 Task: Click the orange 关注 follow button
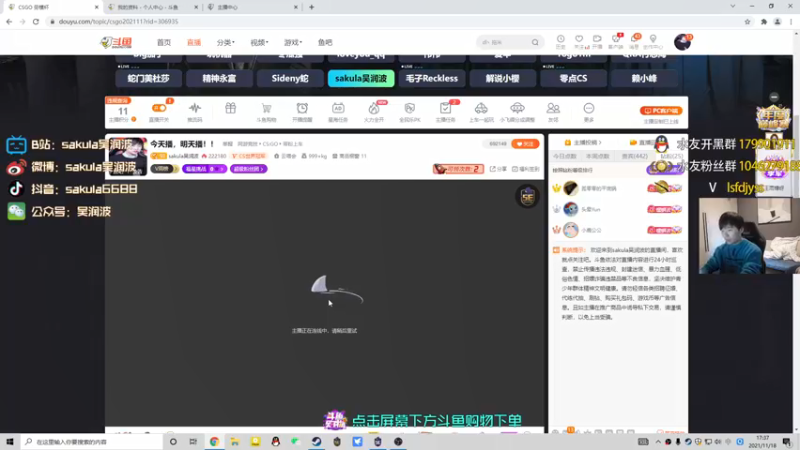(x=525, y=144)
